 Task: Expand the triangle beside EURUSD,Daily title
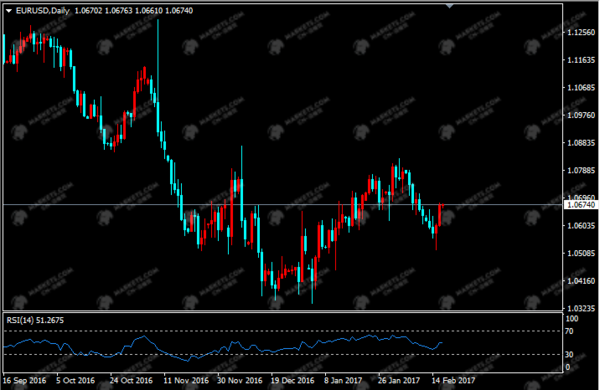point(8,11)
